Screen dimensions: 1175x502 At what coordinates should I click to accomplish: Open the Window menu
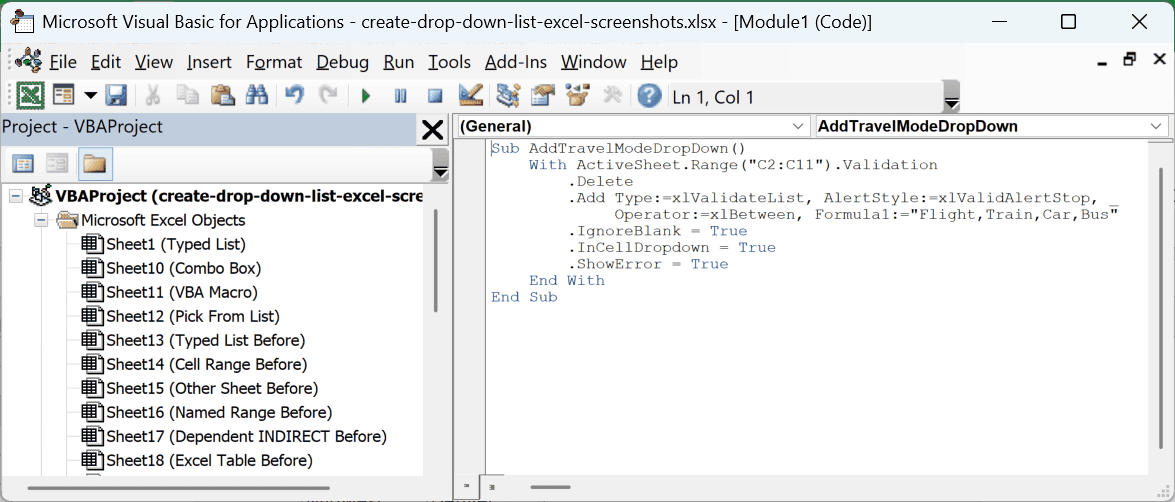(x=593, y=61)
